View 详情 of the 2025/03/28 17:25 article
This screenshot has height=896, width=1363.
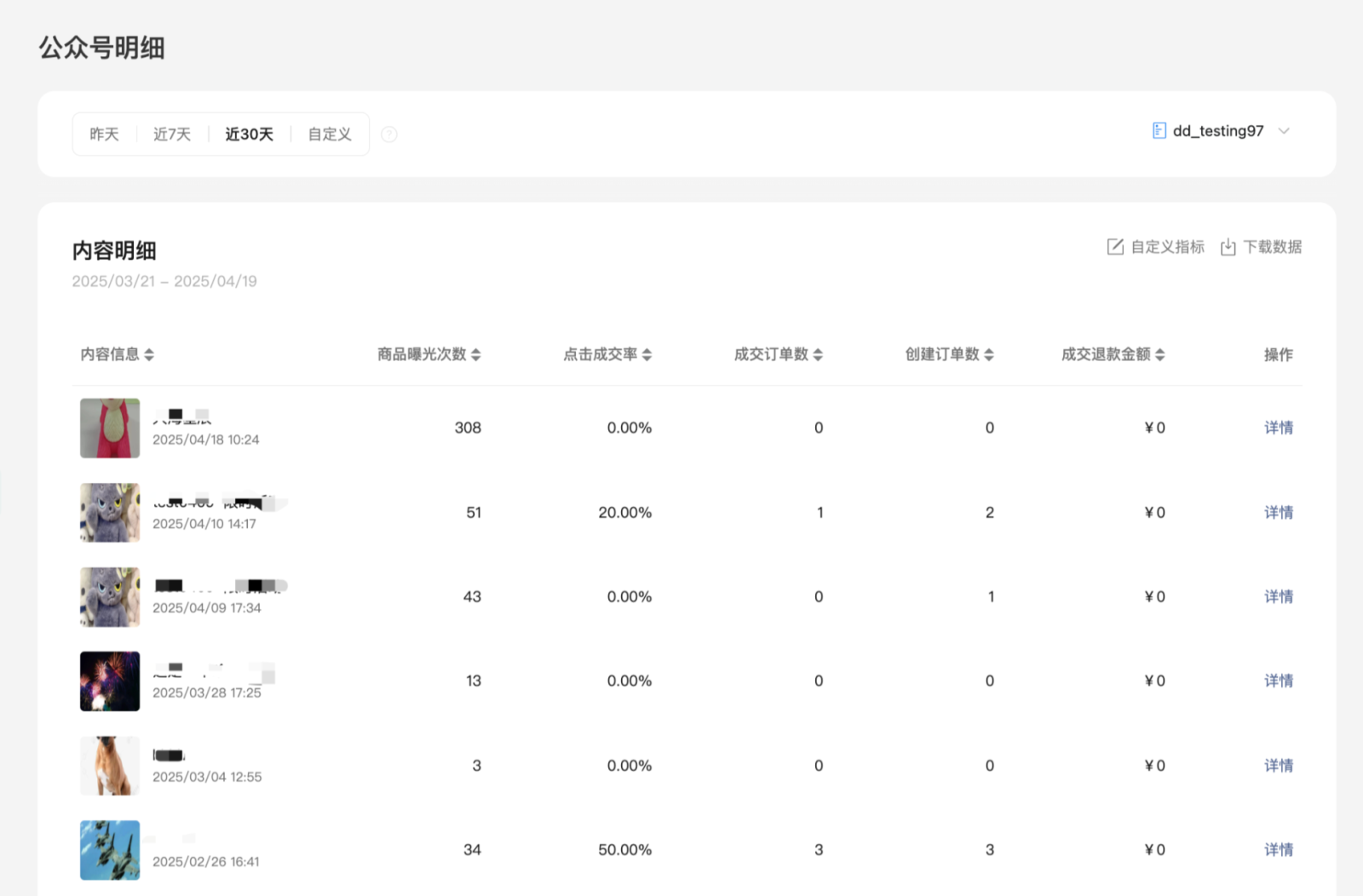click(x=1278, y=681)
